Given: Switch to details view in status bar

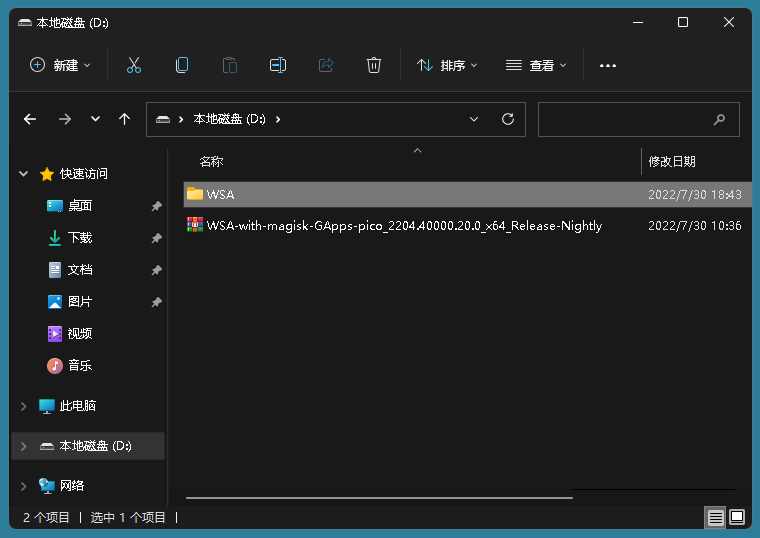Looking at the screenshot, I should pos(715,518).
